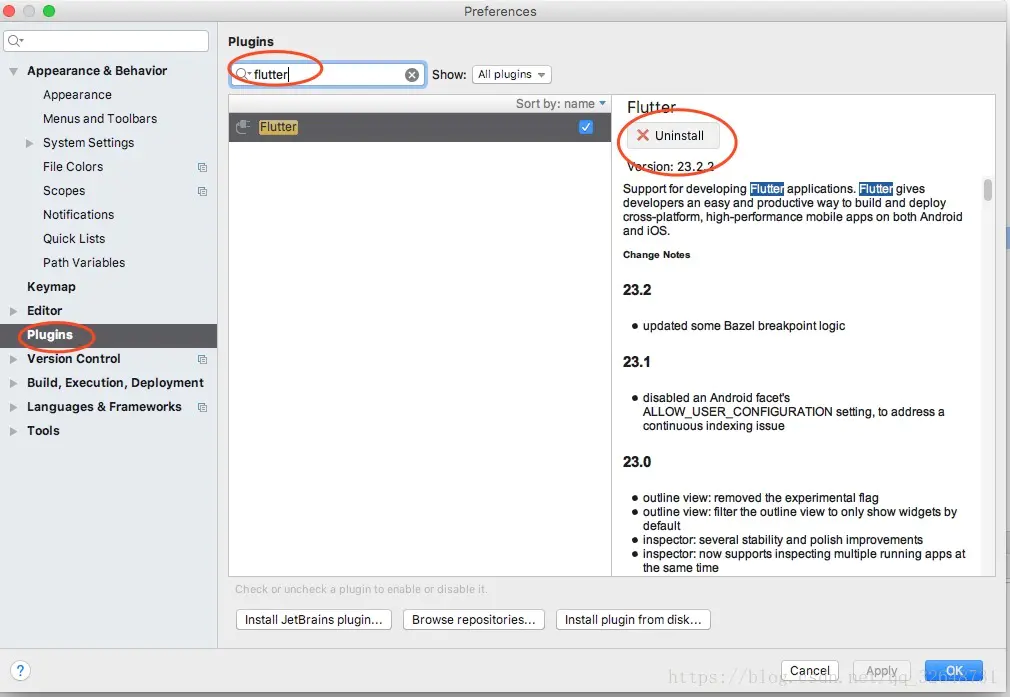The width and height of the screenshot is (1010, 697).
Task: Expand the Languages & Frameworks section
Action: click(x=13, y=407)
